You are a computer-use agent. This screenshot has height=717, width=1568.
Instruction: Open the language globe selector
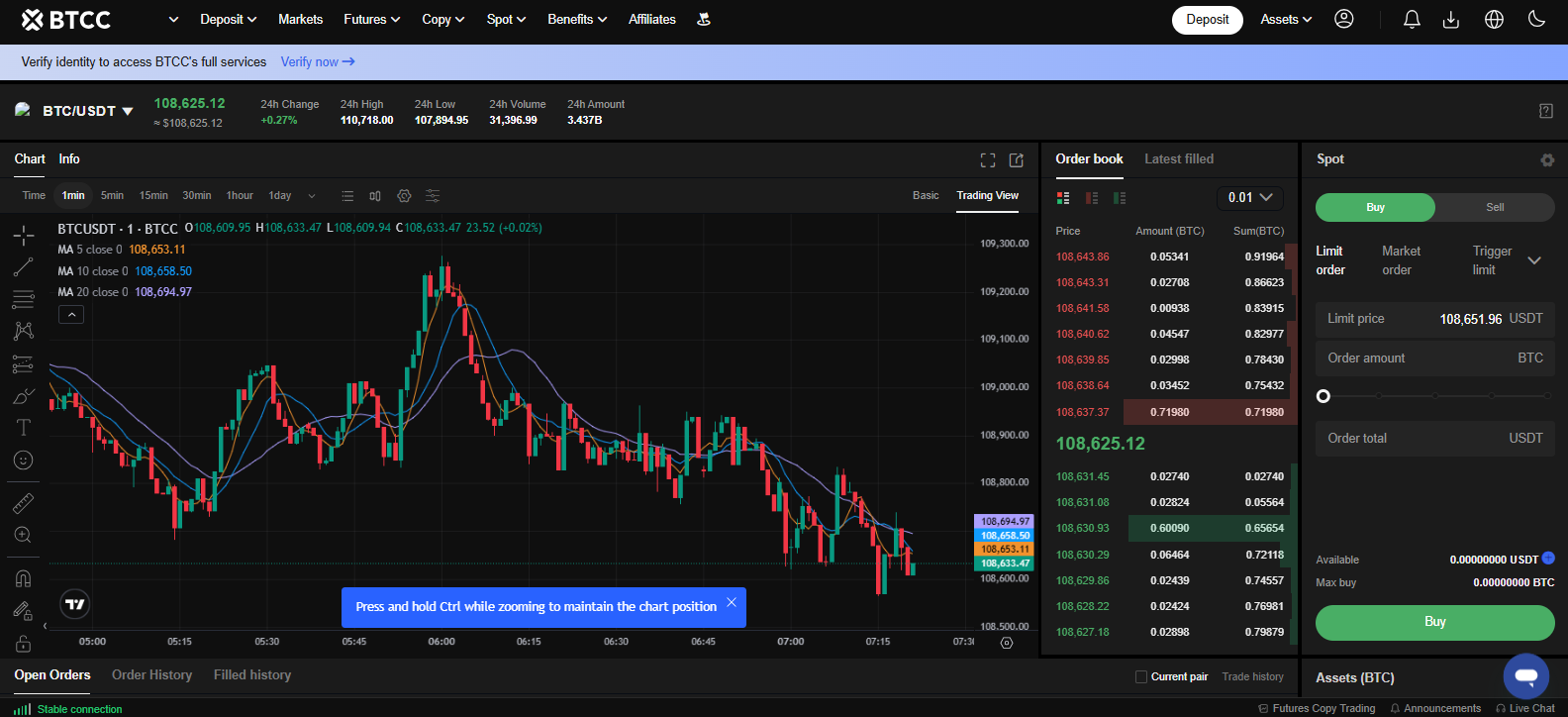tap(1495, 19)
